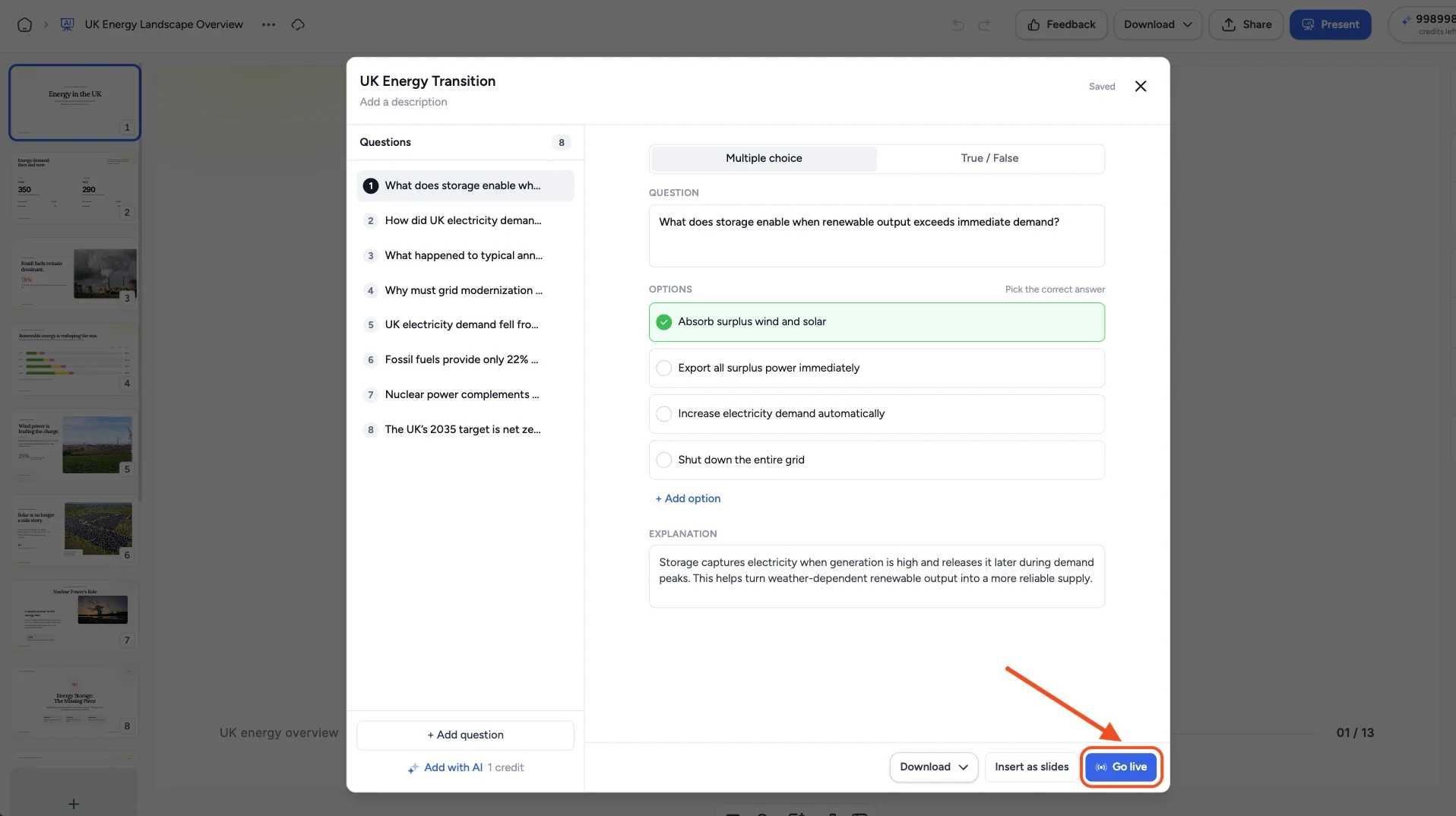Open slide 3 thumbnail Fossil fuels remain dominant

pos(74,274)
